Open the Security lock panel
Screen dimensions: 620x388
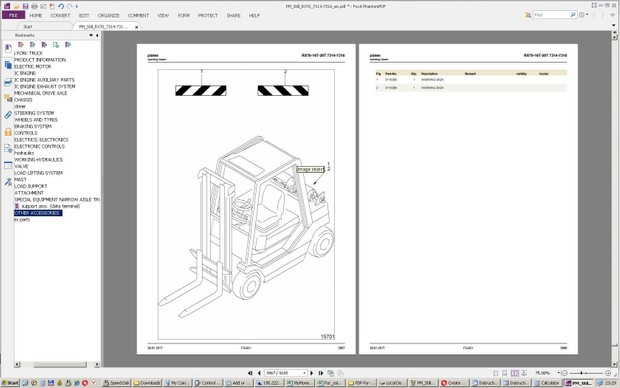click(8, 132)
